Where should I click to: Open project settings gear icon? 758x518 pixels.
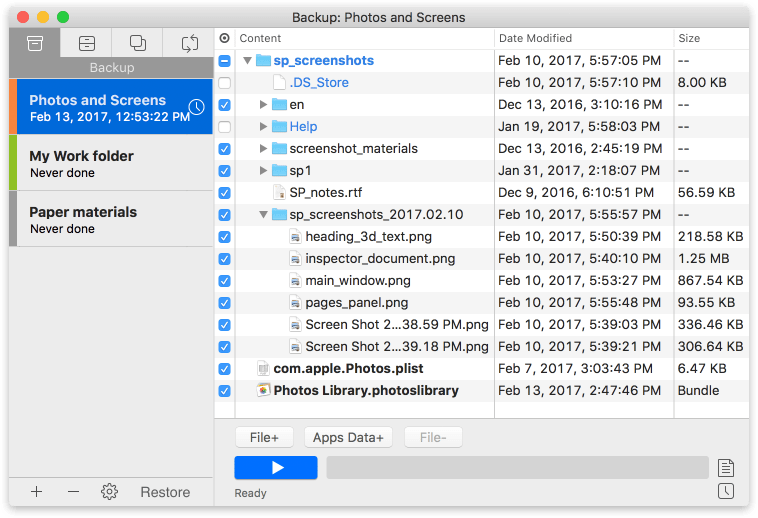point(109,492)
